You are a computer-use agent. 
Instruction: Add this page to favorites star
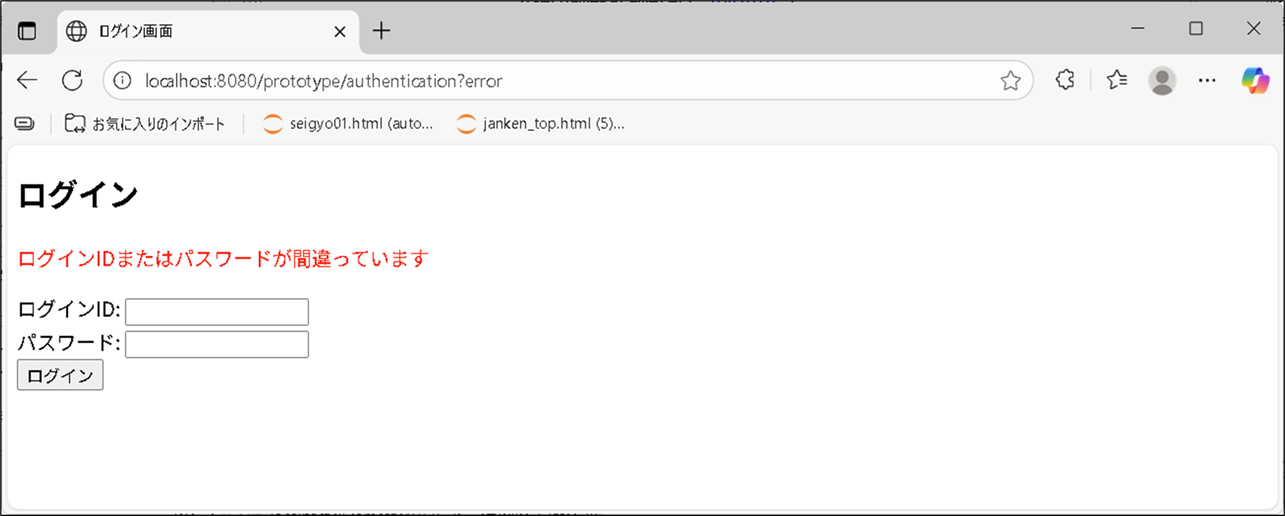point(1011,80)
